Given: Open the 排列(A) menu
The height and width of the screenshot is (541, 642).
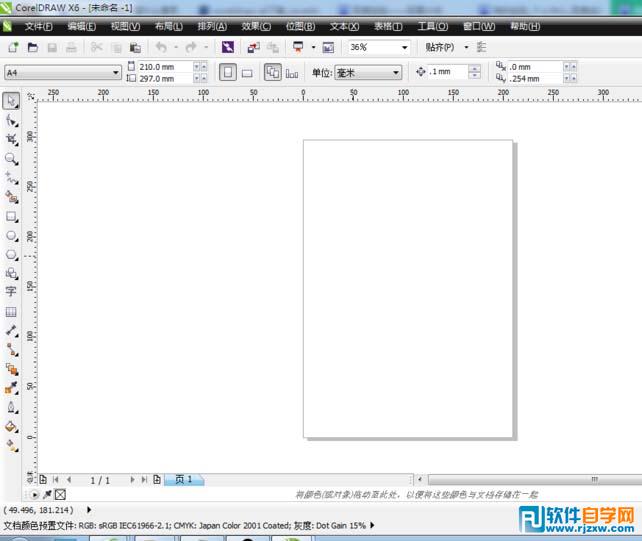Looking at the screenshot, I should [x=212, y=27].
